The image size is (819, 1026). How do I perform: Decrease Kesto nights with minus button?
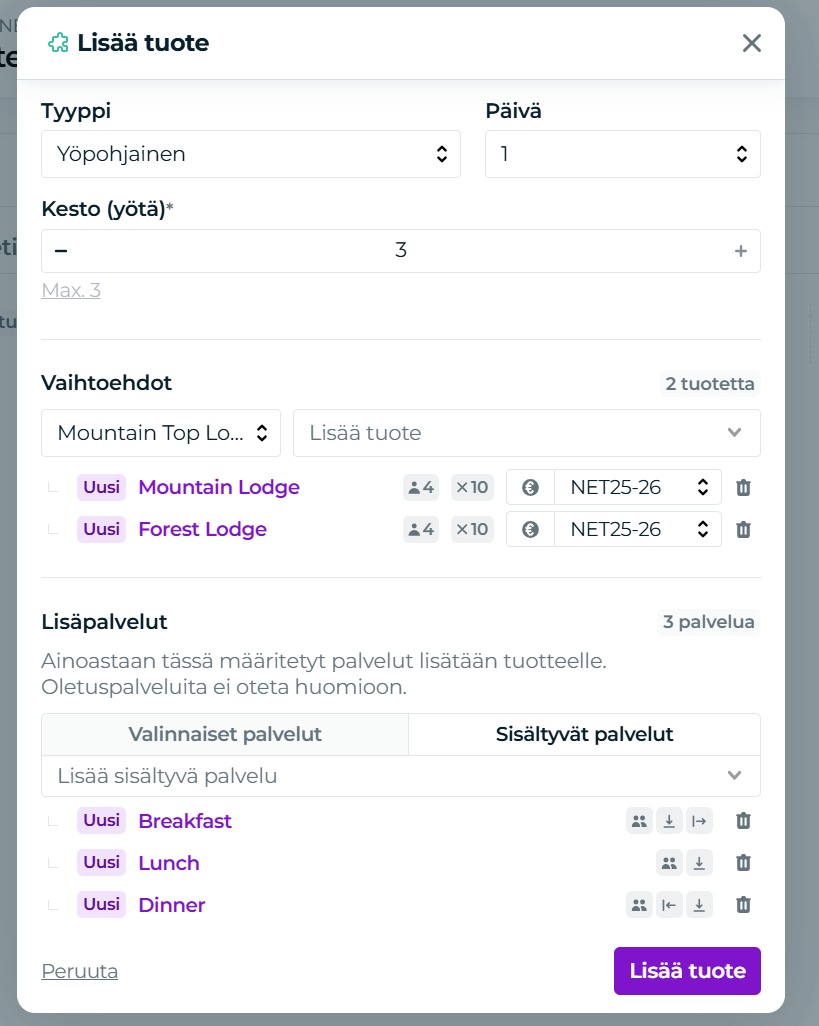click(x=61, y=251)
